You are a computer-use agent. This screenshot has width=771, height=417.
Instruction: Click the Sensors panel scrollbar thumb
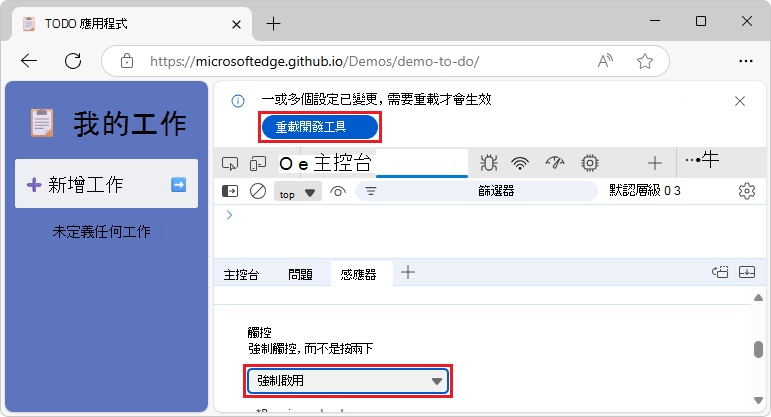758,350
